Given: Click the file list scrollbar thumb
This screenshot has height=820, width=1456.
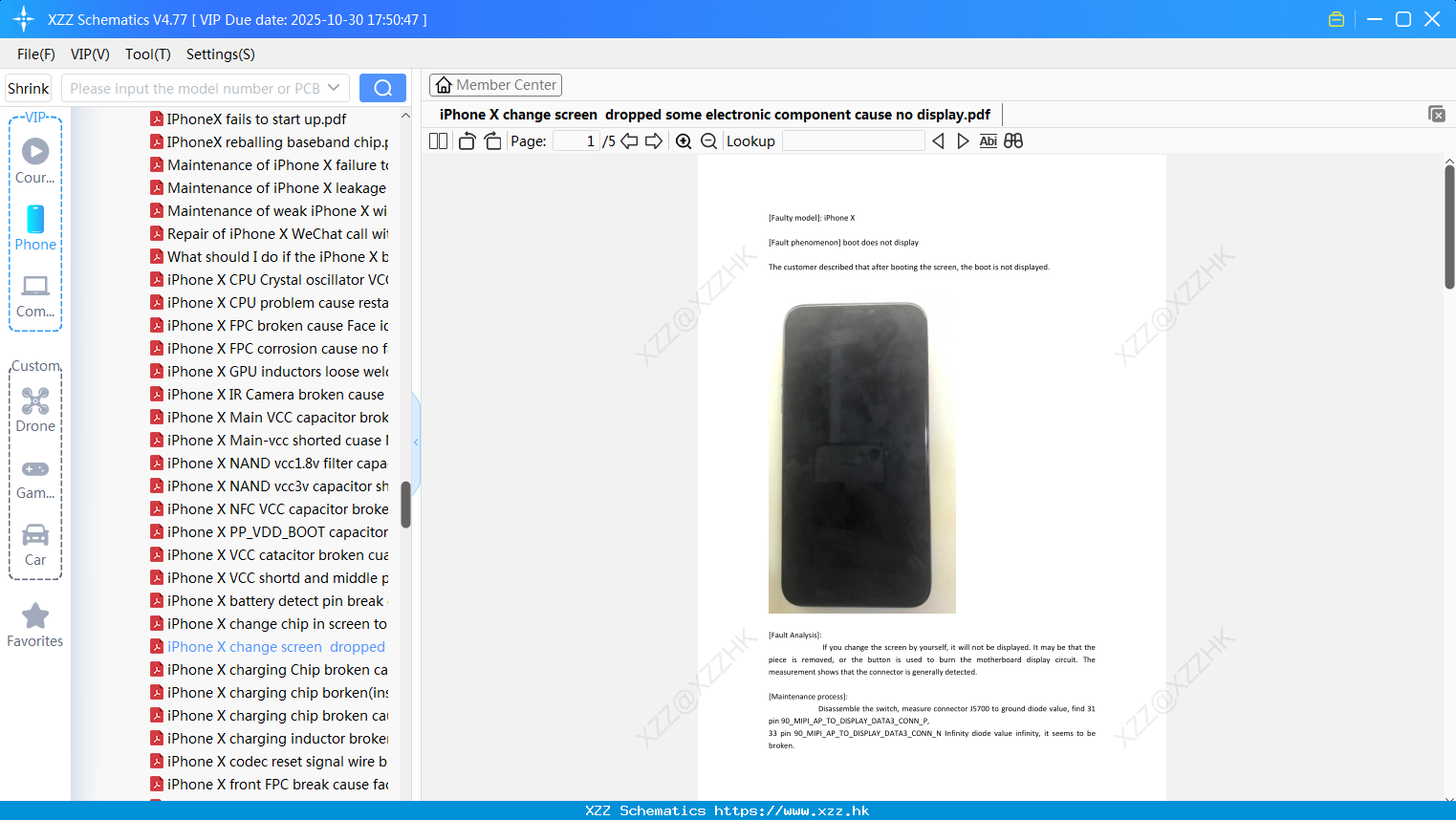Looking at the screenshot, I should pos(405,505).
